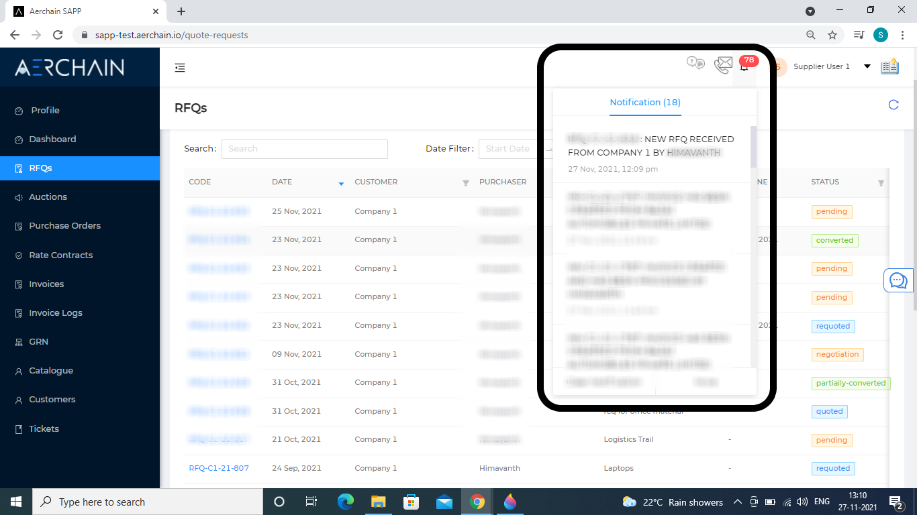Click the Laptops RFQ name
917x515 pixels.
(618, 468)
